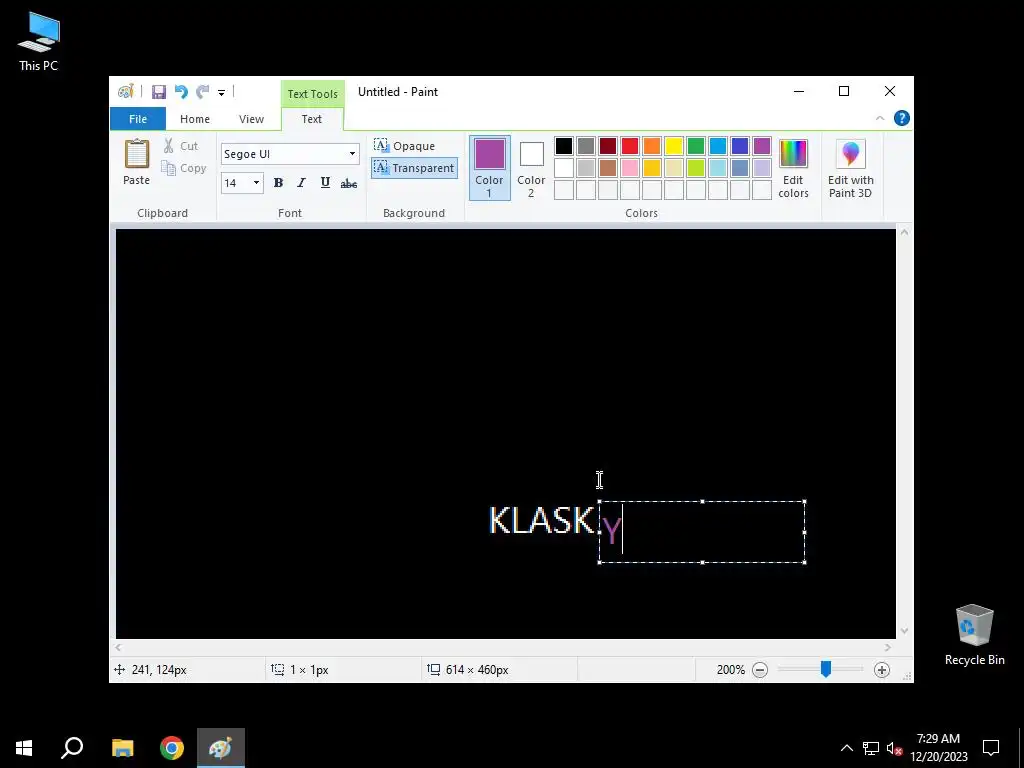This screenshot has width=1024, height=768.
Task: Click the Paint taskbar icon
Action: 221,748
